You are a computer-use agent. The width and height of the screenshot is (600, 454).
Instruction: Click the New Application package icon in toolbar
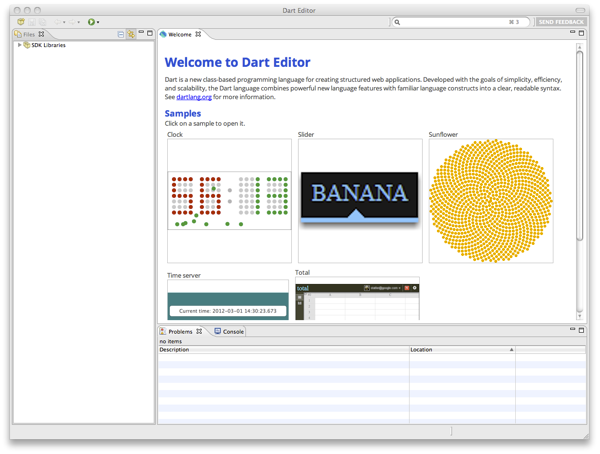[x=21, y=22]
